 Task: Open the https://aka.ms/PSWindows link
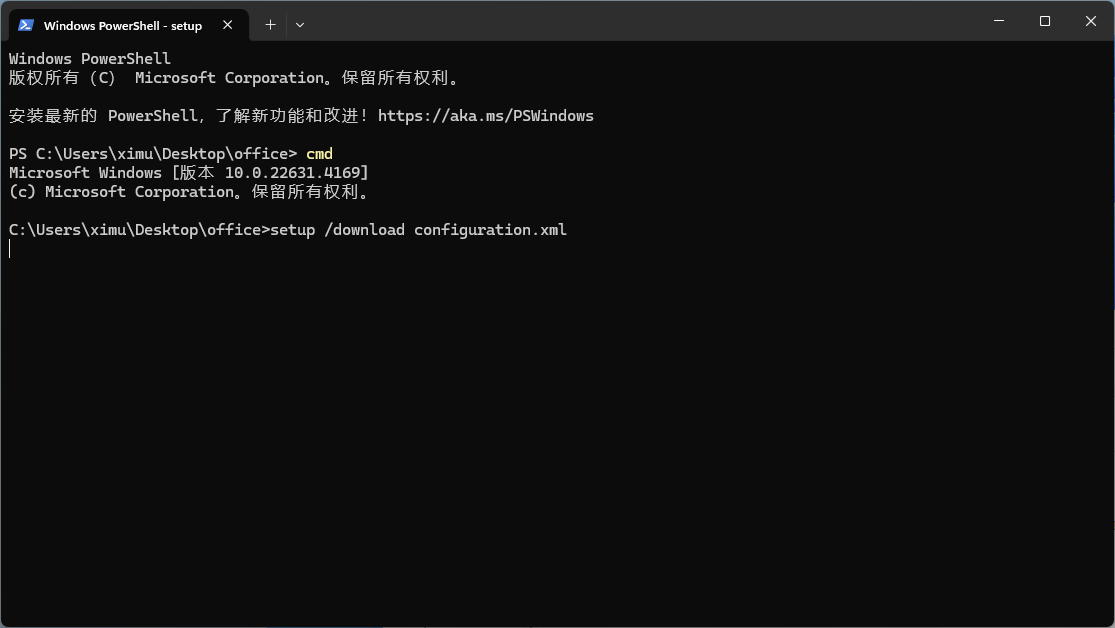click(x=486, y=116)
